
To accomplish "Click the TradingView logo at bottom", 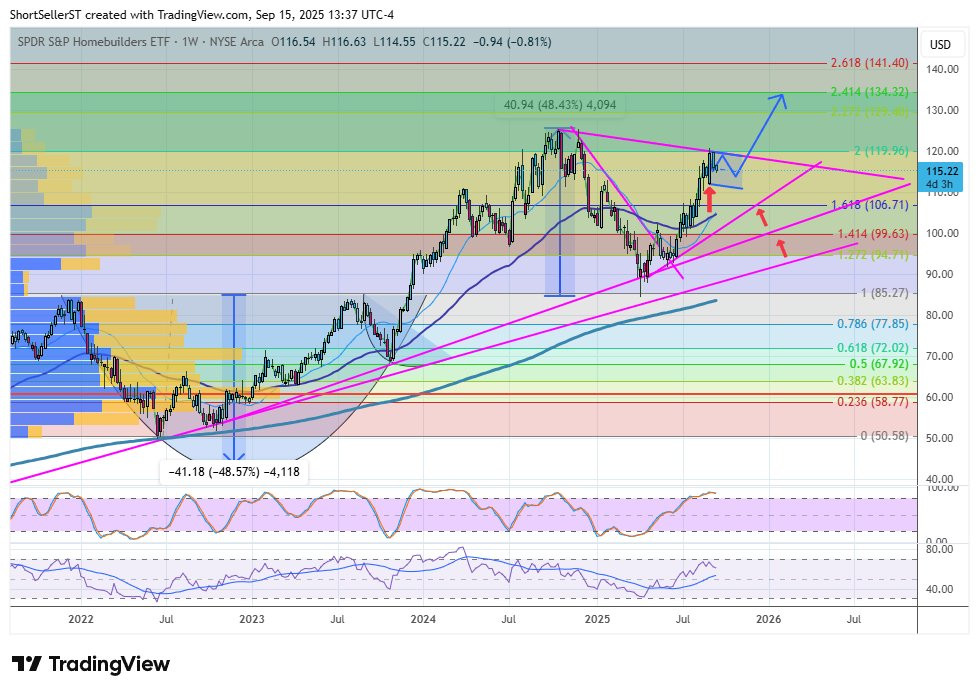I will [91, 664].
